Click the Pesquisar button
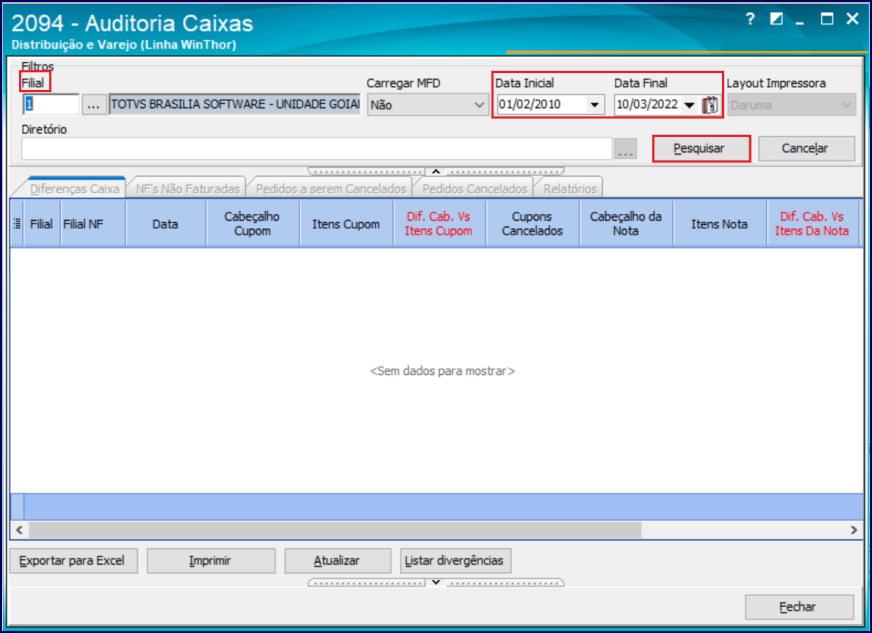Screen dimensions: 872x633 pyautogui.click(x=701, y=149)
